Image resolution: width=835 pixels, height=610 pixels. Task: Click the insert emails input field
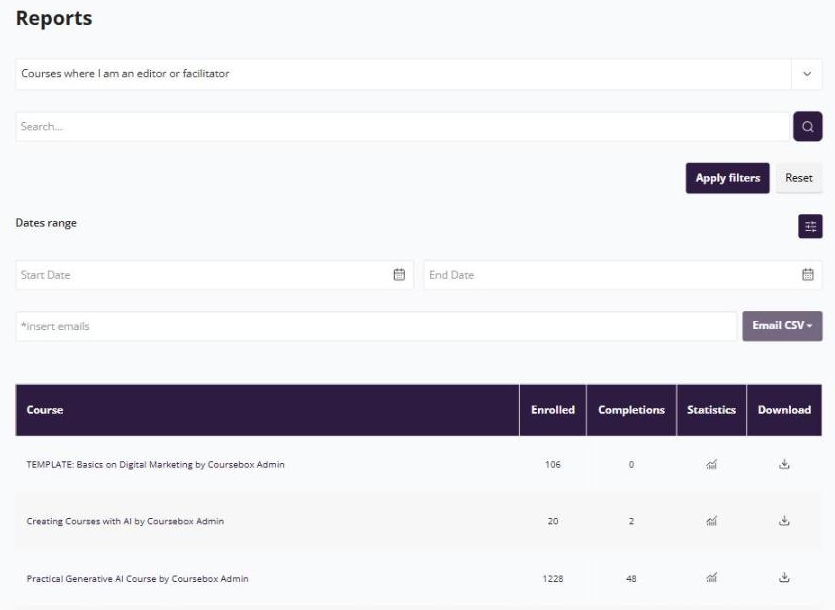(376, 326)
